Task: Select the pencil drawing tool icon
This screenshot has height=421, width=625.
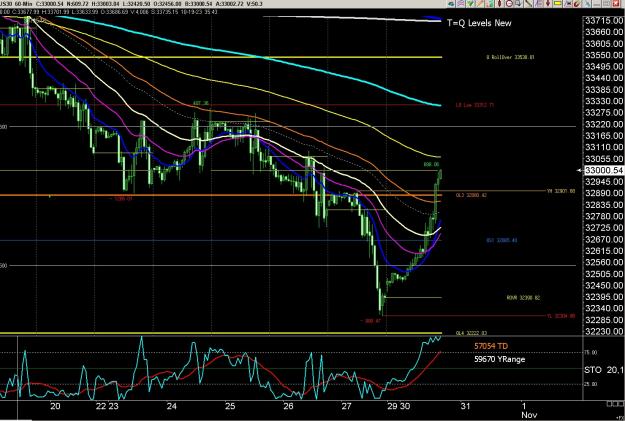Action: [x=480, y=4]
